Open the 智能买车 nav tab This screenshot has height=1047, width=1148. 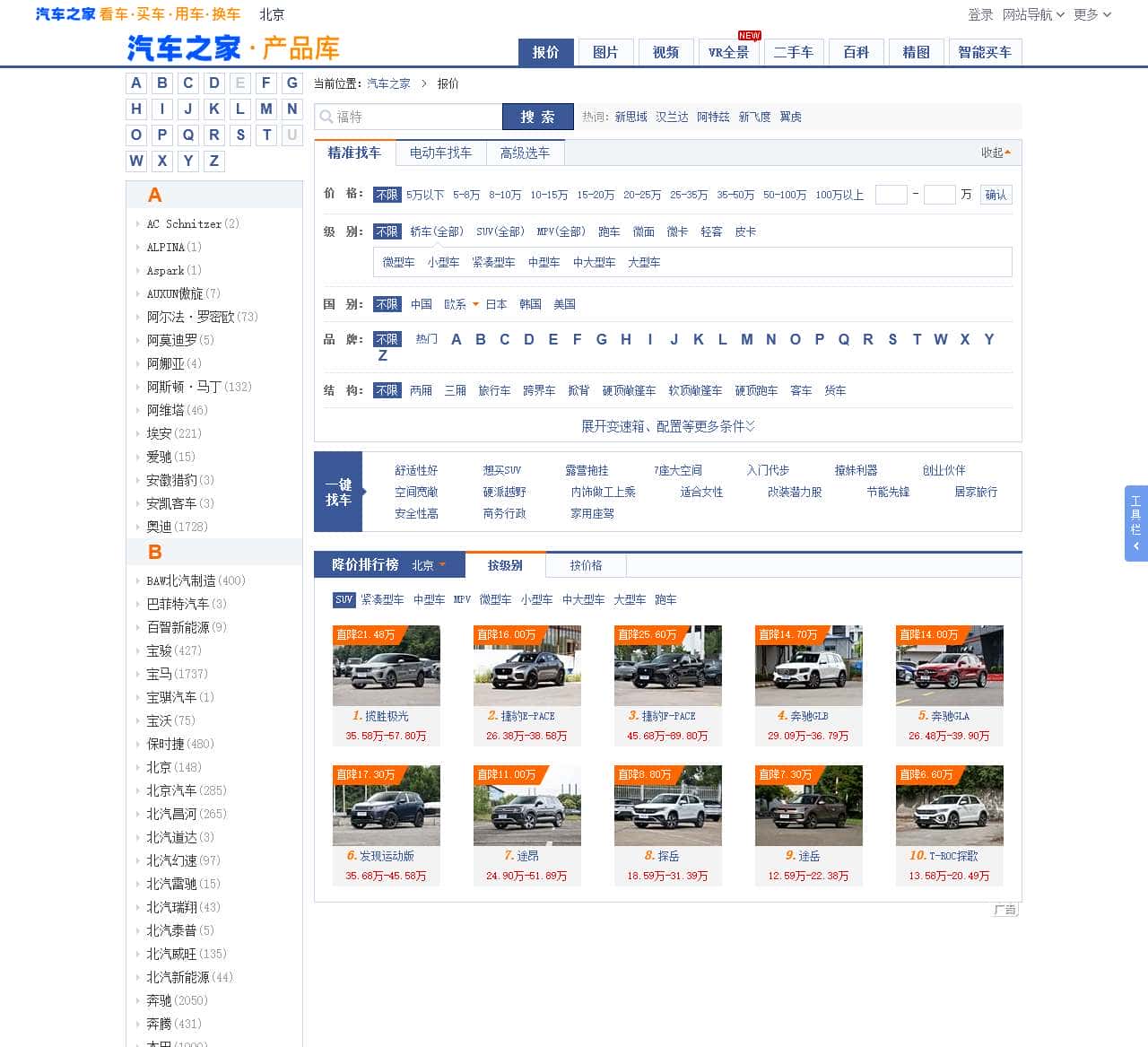pos(985,52)
